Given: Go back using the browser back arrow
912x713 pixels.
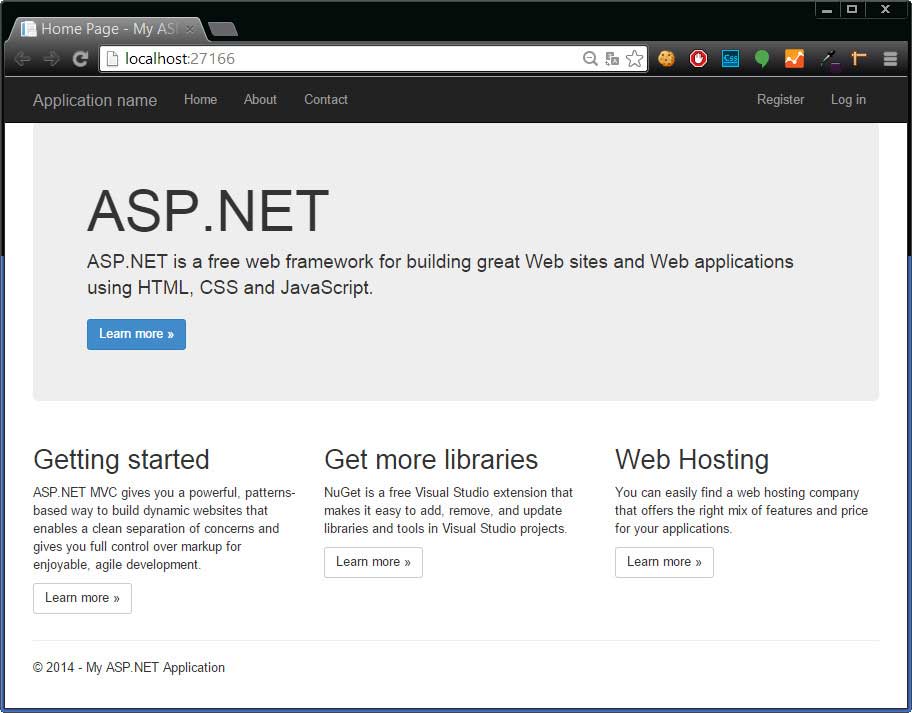Looking at the screenshot, I should [23, 59].
